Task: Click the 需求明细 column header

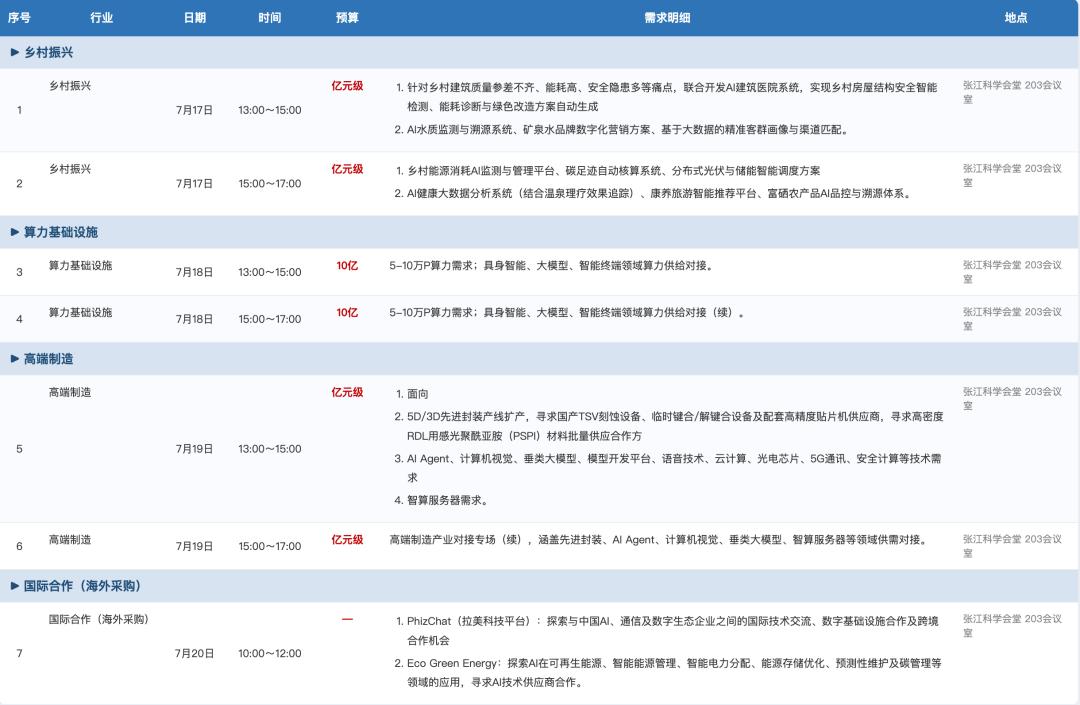Action: point(667,18)
